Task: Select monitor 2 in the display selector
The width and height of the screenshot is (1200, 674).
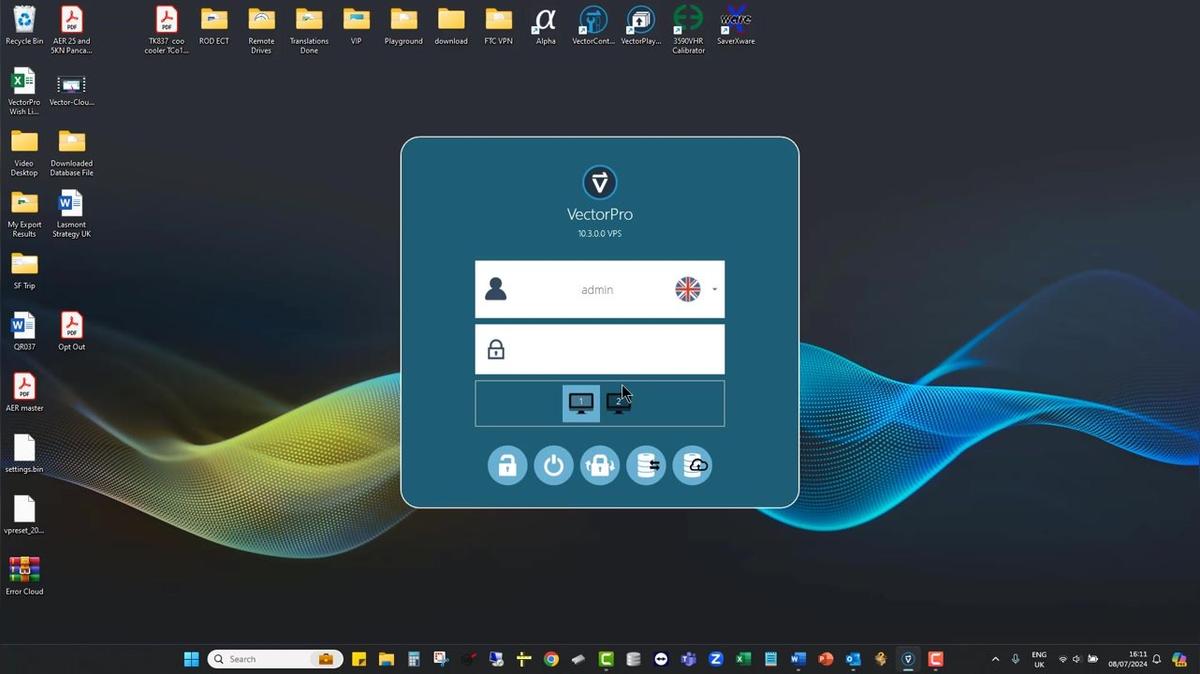Action: 619,403
